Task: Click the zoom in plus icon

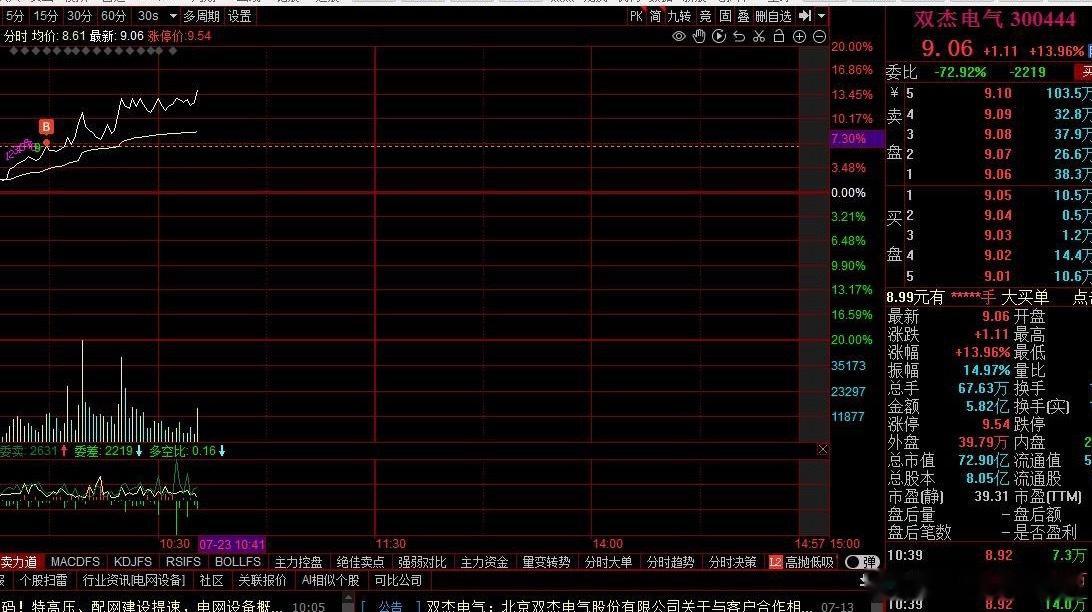Action: [x=800, y=36]
